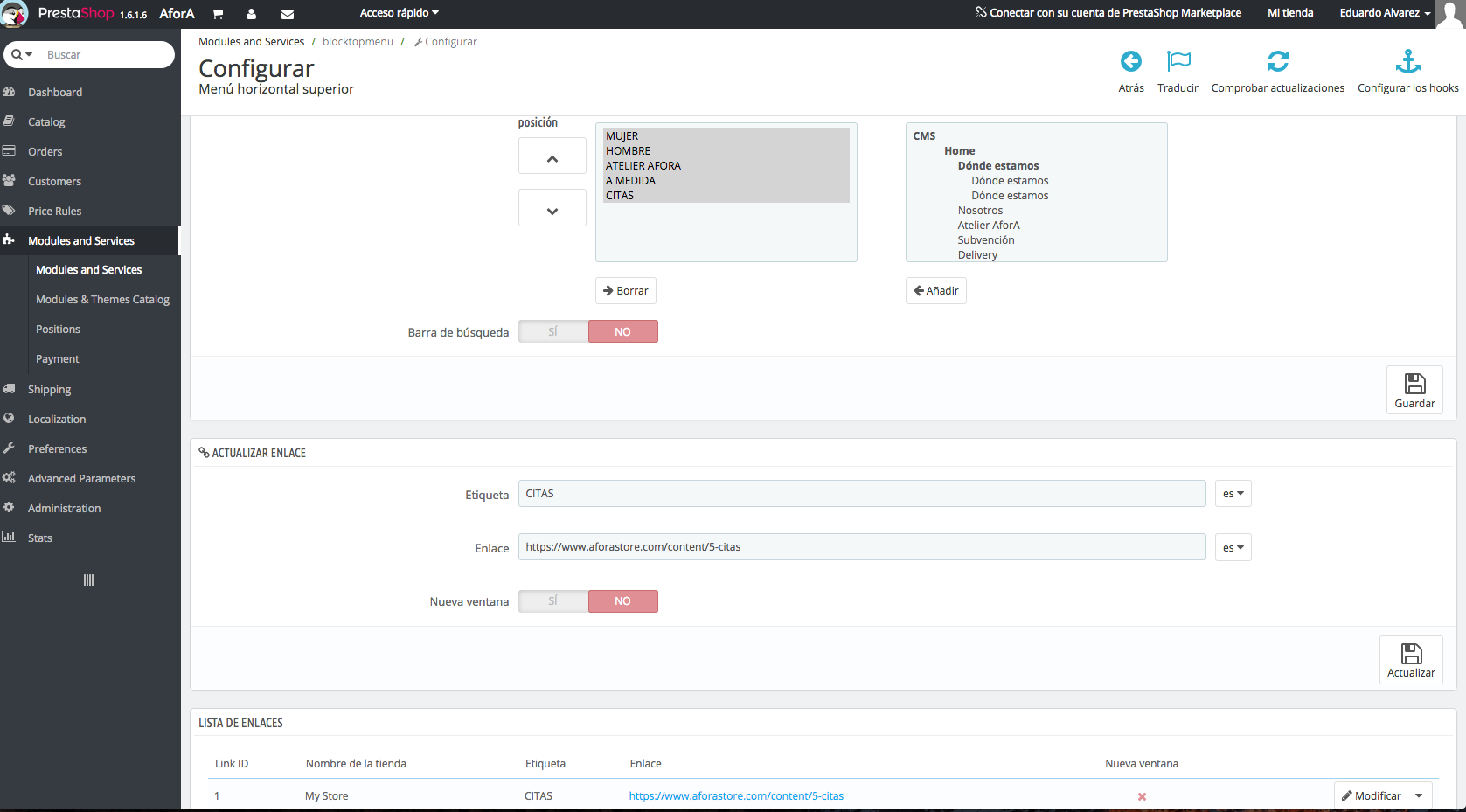The width and height of the screenshot is (1466, 812).
Task: Click blocktopmenu breadcrumb
Action: pyautogui.click(x=358, y=42)
